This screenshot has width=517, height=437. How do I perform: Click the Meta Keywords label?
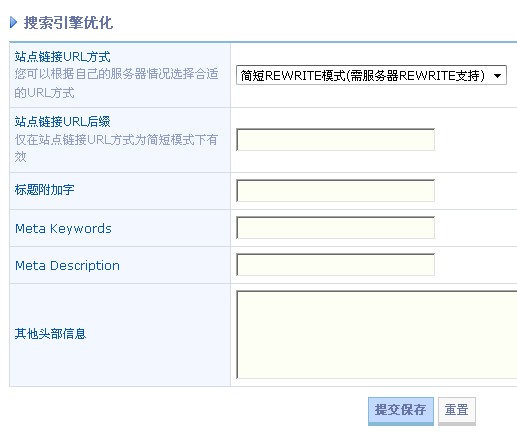pyautogui.click(x=63, y=229)
